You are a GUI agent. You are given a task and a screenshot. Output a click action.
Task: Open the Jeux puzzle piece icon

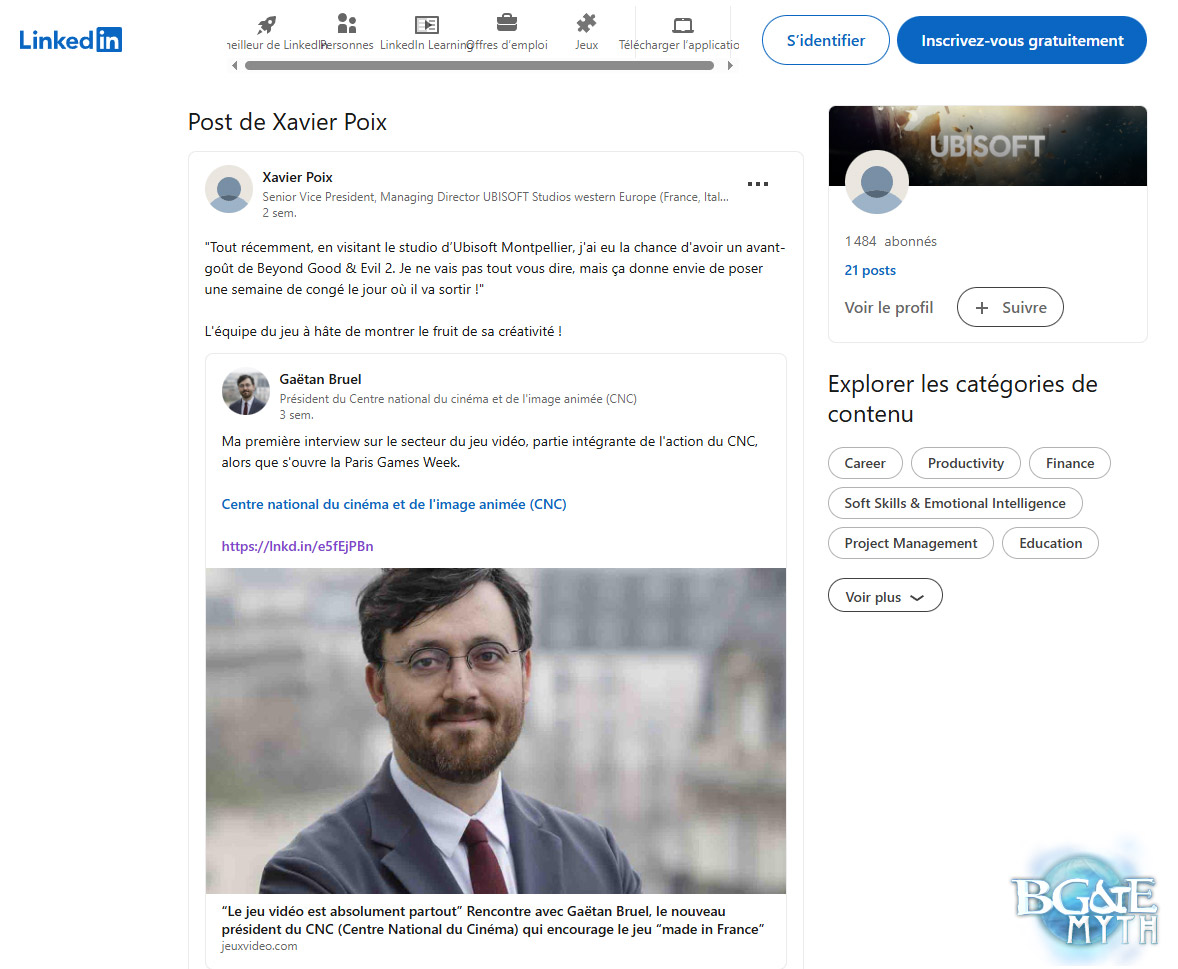587,25
